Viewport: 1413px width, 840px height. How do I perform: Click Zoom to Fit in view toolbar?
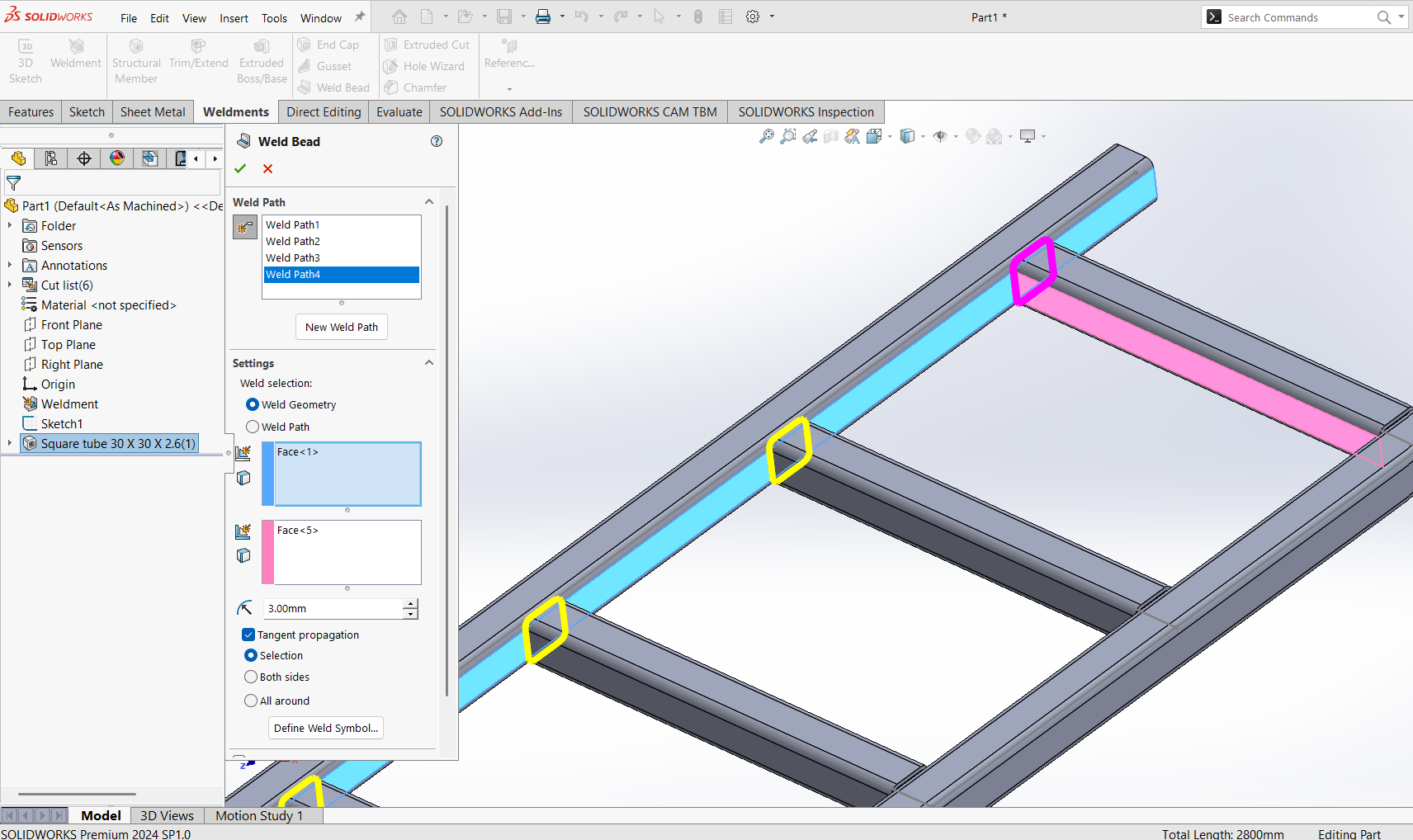coord(767,136)
